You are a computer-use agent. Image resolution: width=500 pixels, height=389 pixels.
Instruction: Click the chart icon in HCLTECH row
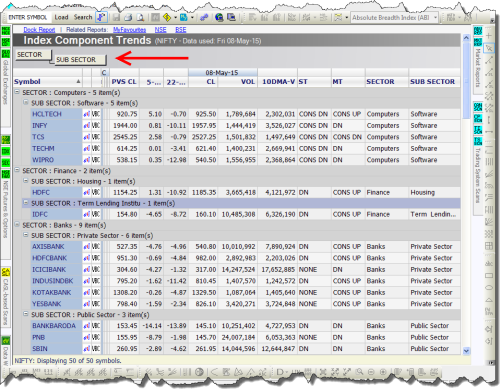tap(87, 114)
